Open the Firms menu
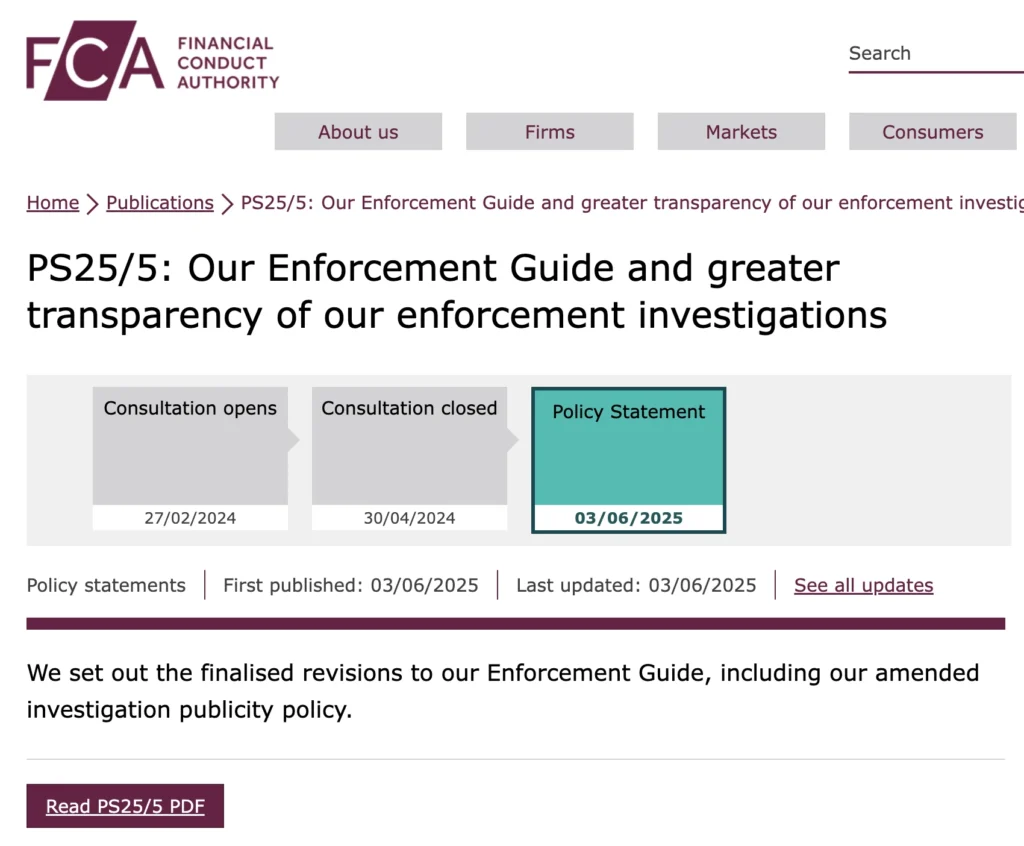 click(549, 131)
